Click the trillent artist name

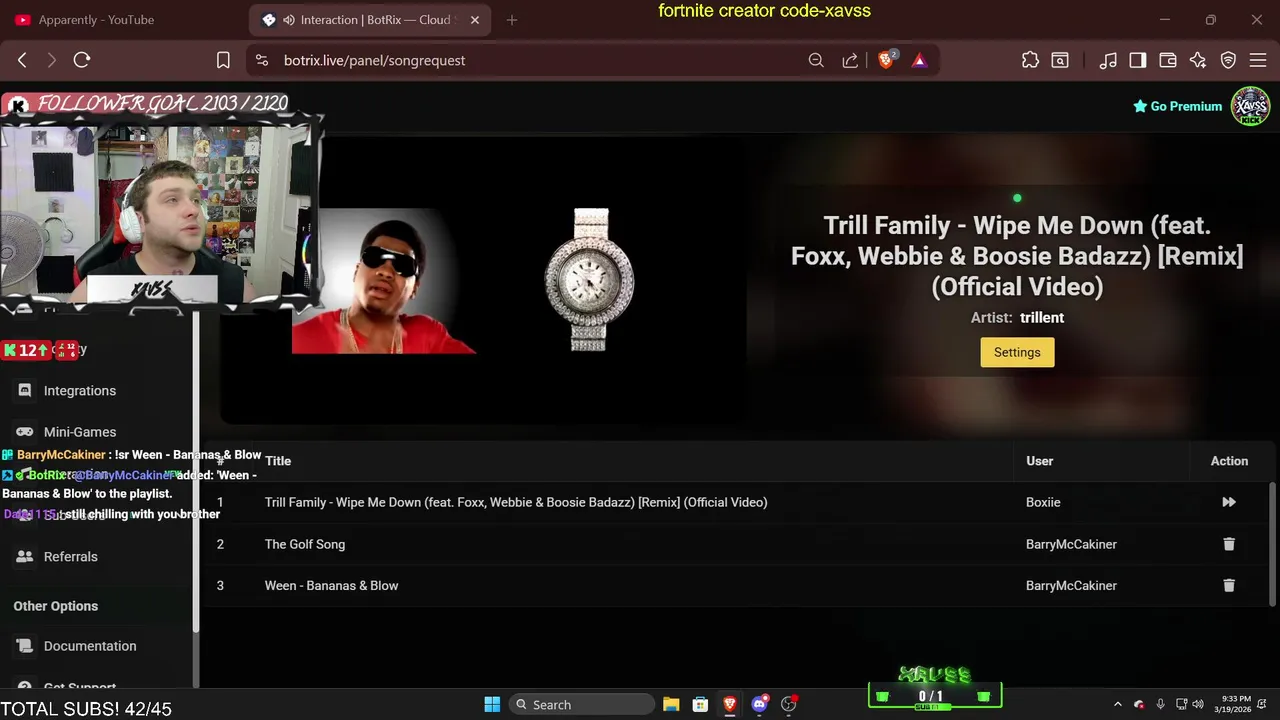point(1042,318)
